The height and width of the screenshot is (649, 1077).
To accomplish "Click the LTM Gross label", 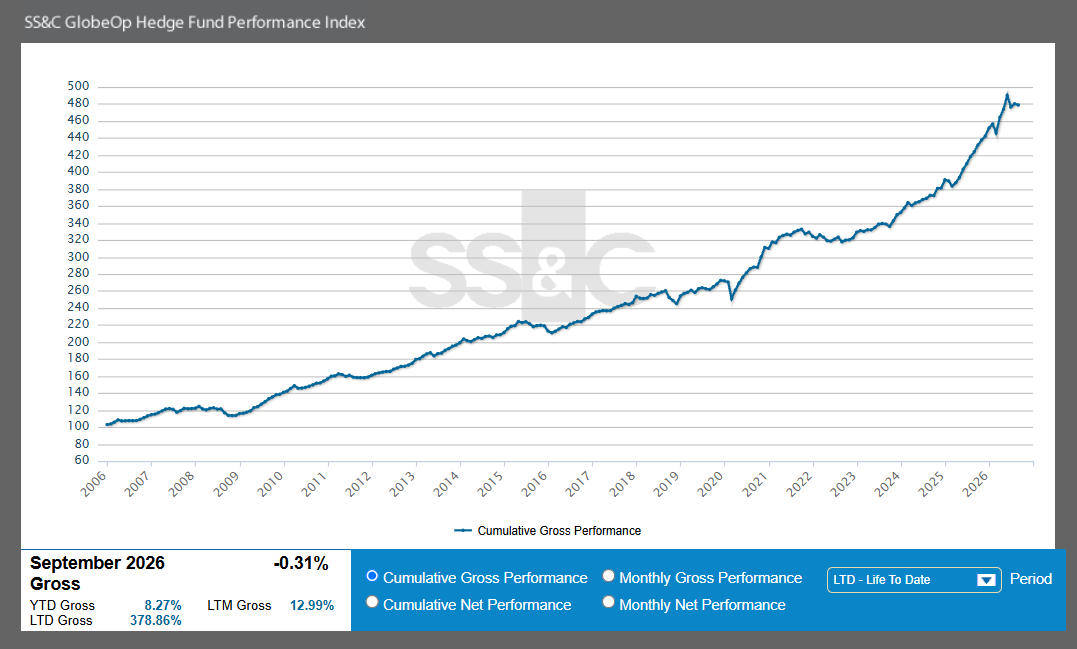I will click(x=239, y=605).
